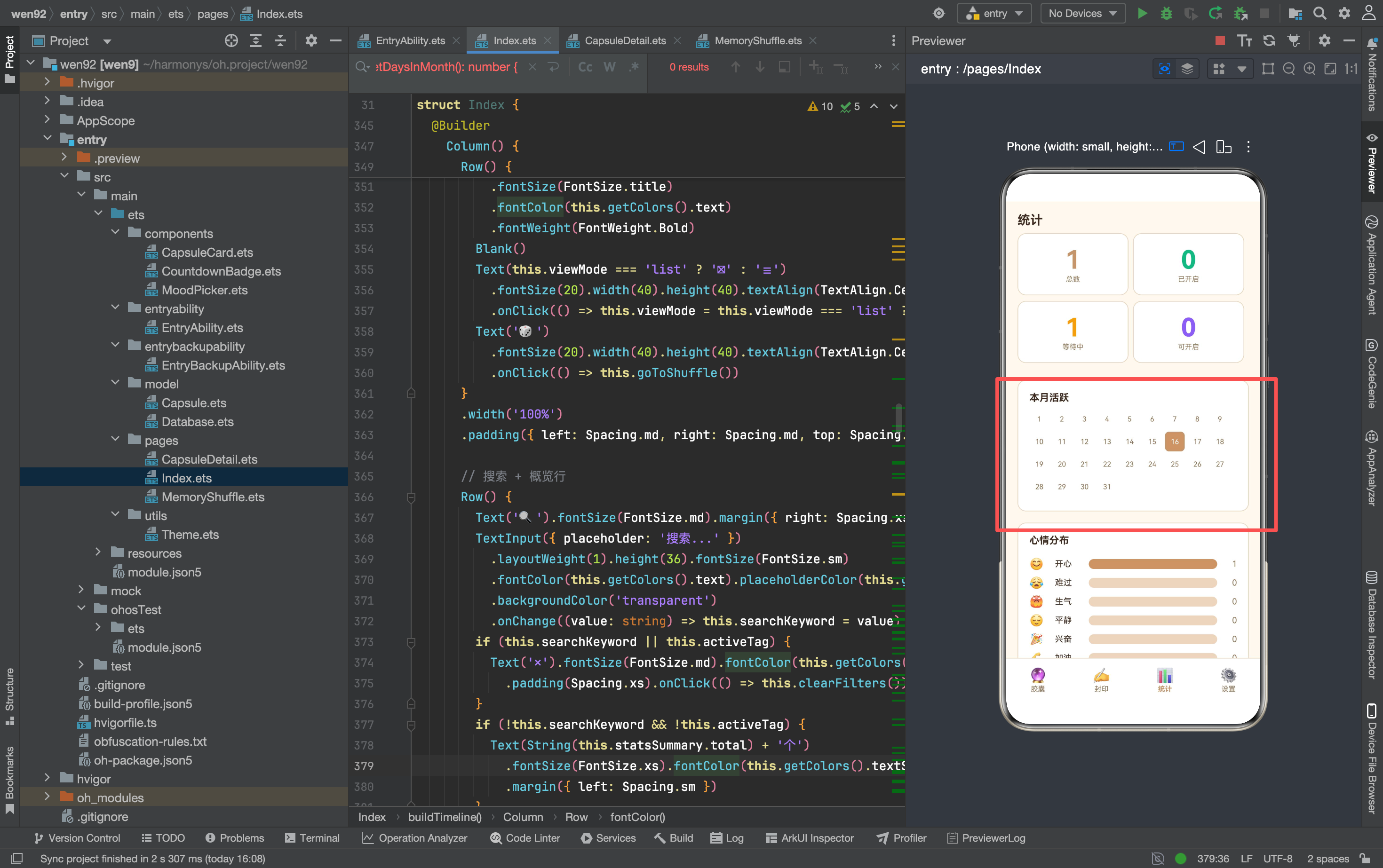Refresh the Previewer panel
Screen dimensions: 1383x868
pyautogui.click(x=1269, y=41)
